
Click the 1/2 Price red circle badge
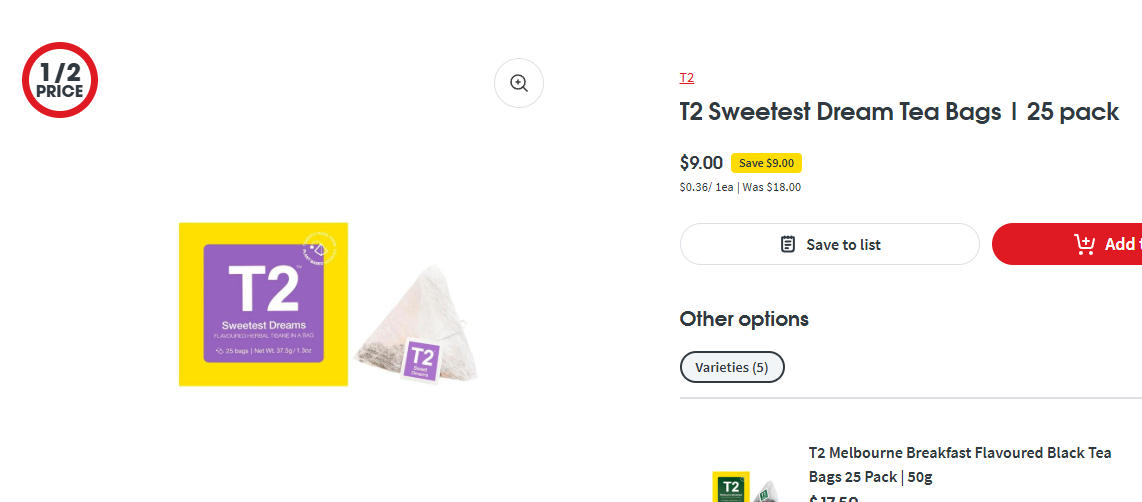point(60,81)
